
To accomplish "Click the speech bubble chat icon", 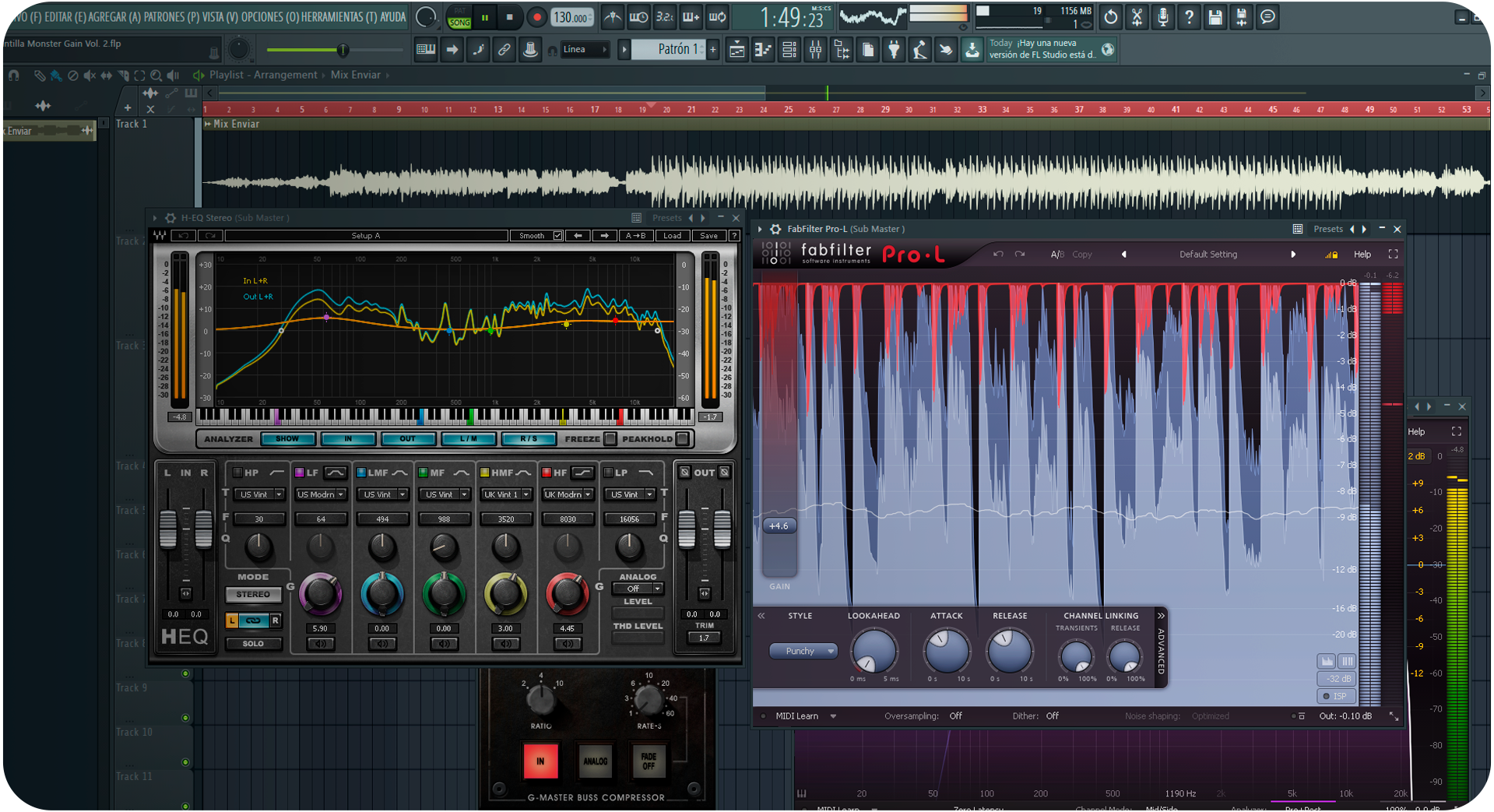I will pyautogui.click(x=1267, y=17).
